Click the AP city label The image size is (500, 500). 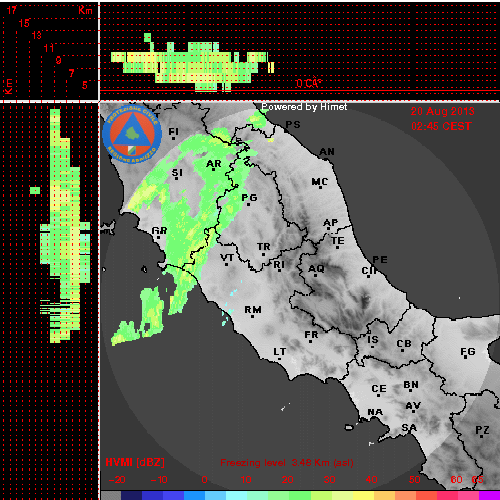click(331, 222)
